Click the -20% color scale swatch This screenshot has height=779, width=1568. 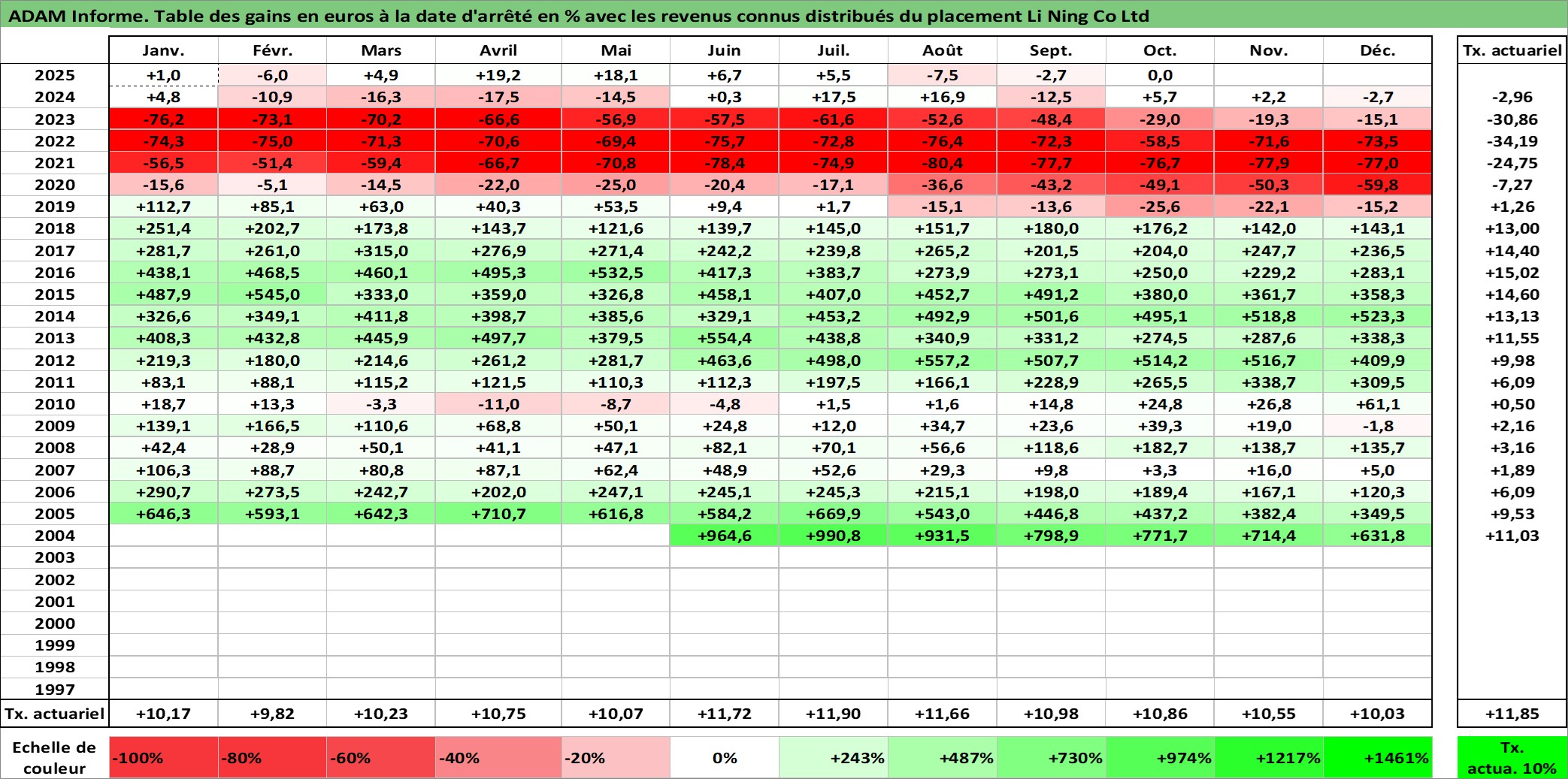(x=616, y=757)
